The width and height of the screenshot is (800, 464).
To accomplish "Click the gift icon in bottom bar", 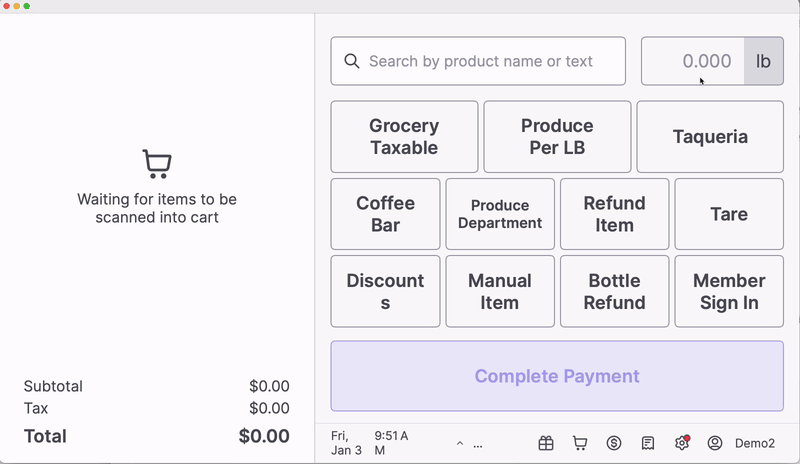I will (546, 443).
